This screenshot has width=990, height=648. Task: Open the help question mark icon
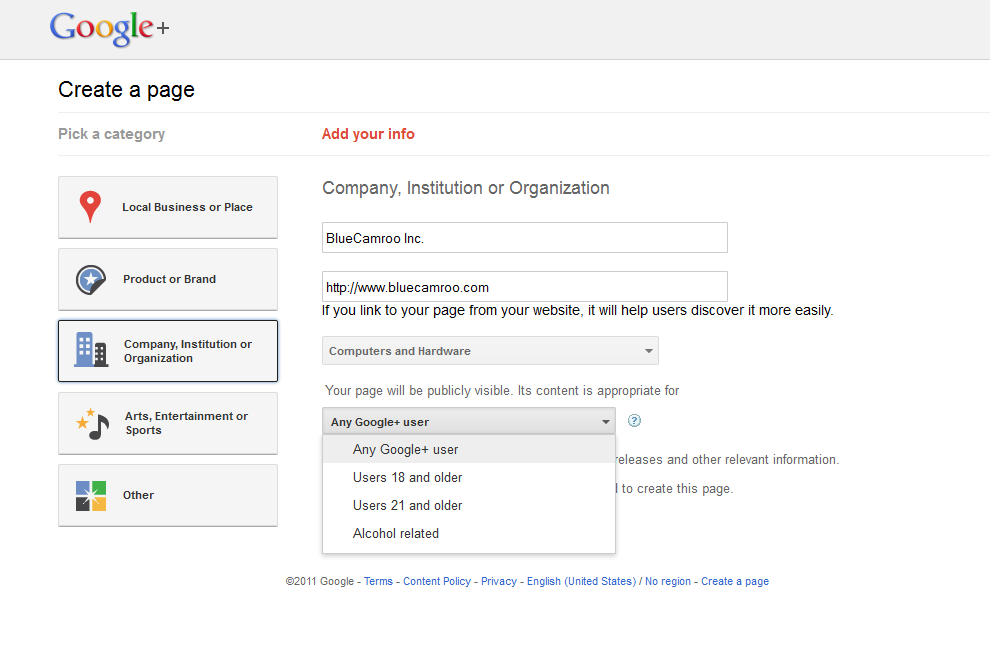tap(635, 421)
